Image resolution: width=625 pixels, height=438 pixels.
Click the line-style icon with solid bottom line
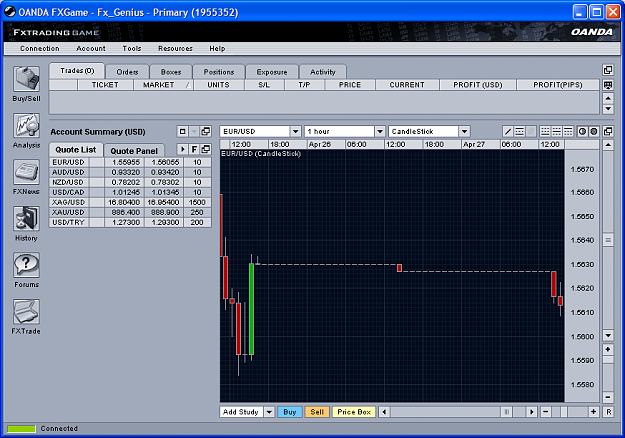545,132
